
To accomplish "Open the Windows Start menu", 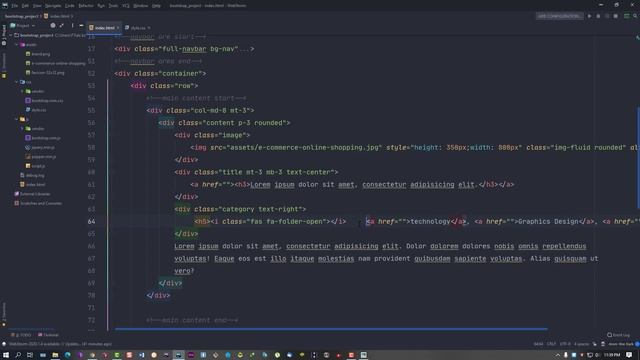I will click(x=6, y=355).
